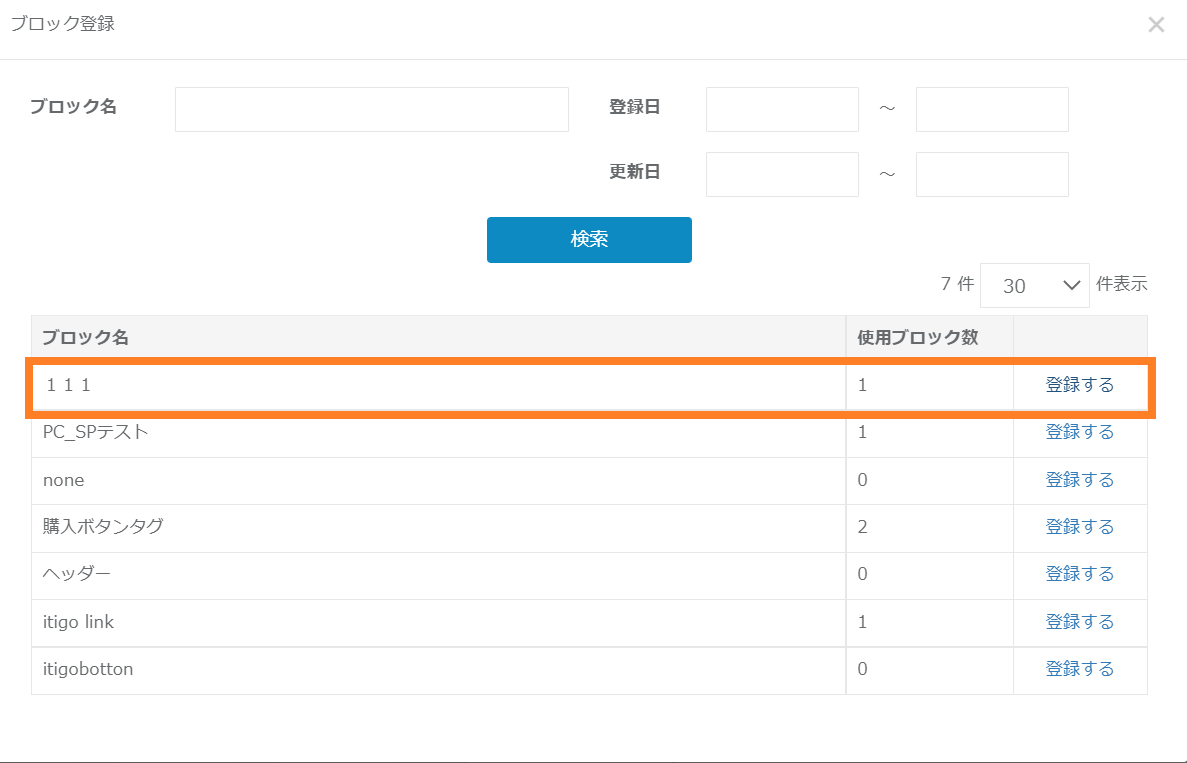Click the 更新日 start date field
Image resolution: width=1187 pixels, height=763 pixels.
(782, 175)
